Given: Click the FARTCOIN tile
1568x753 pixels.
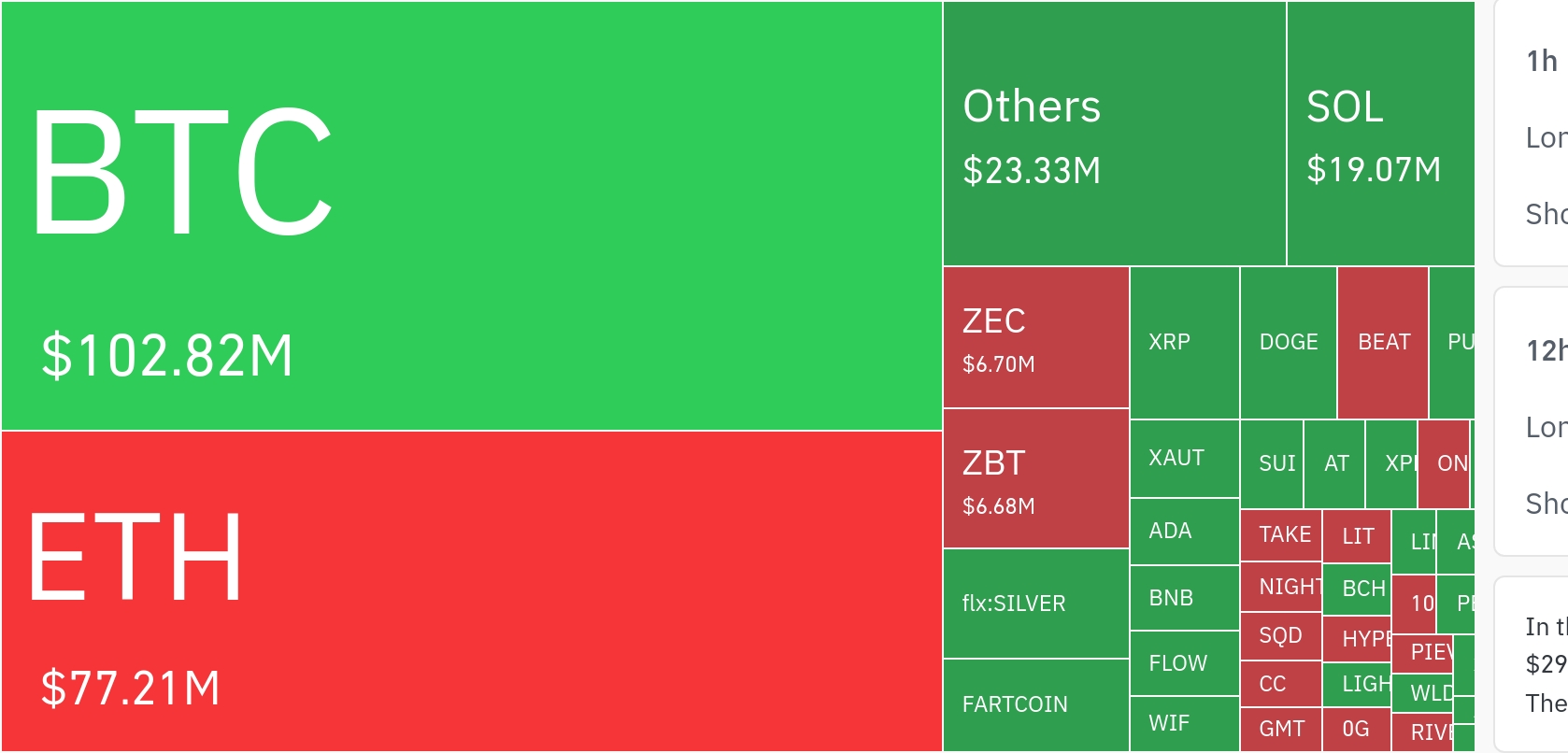Looking at the screenshot, I should (1035, 704).
